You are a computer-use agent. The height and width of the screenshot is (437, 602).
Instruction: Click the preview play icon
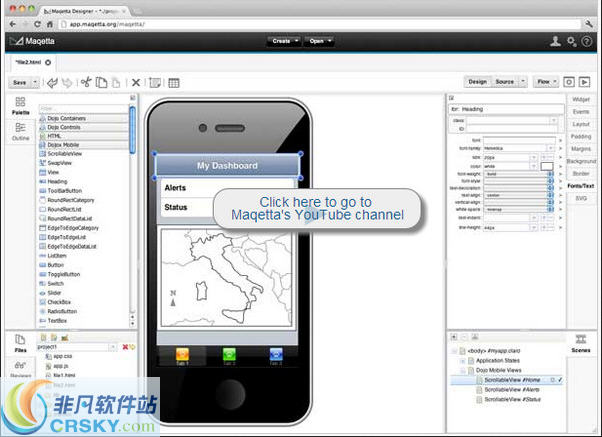pyautogui.click(x=584, y=82)
